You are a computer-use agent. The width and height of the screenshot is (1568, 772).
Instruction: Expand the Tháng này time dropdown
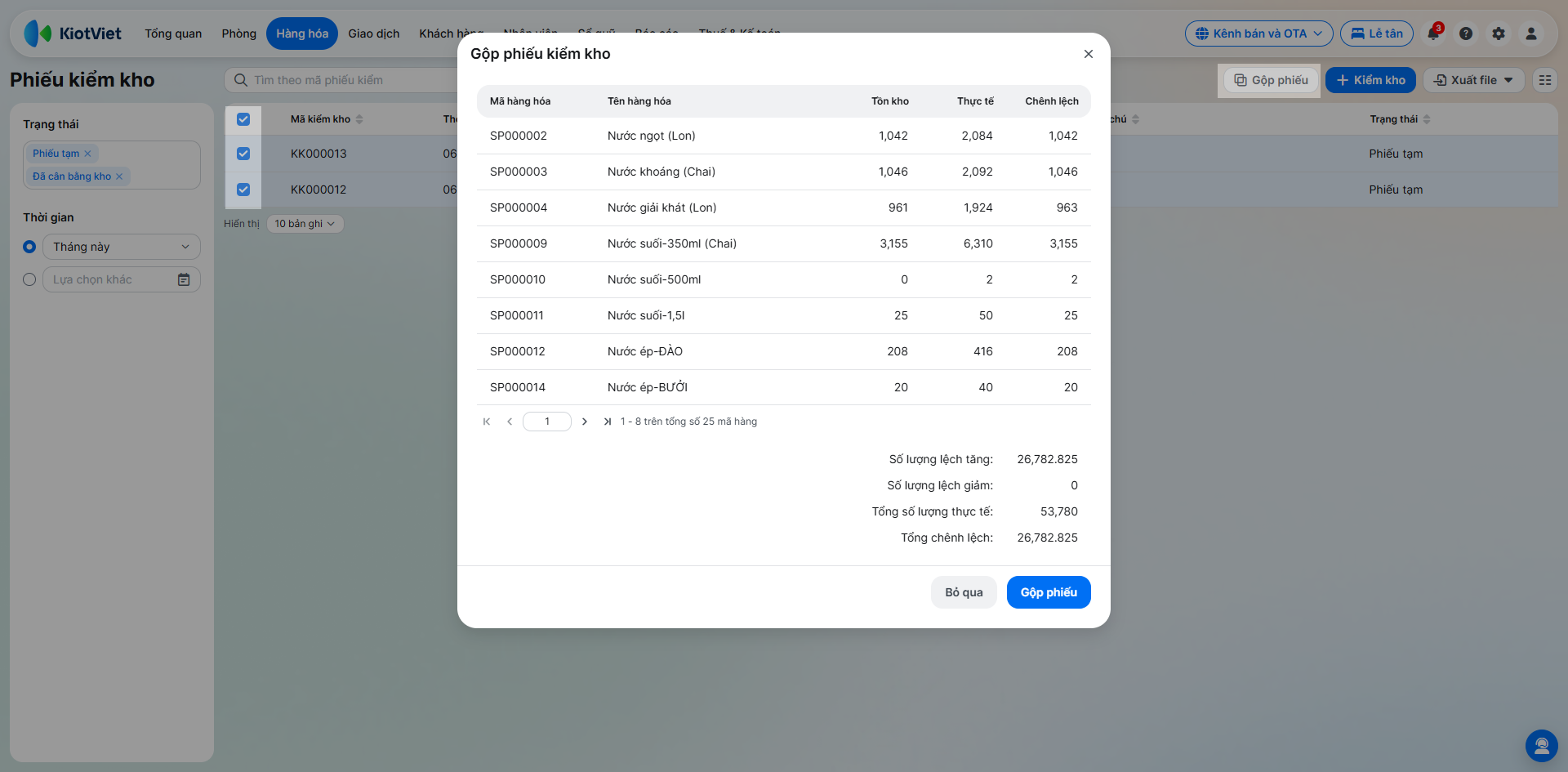(x=122, y=247)
